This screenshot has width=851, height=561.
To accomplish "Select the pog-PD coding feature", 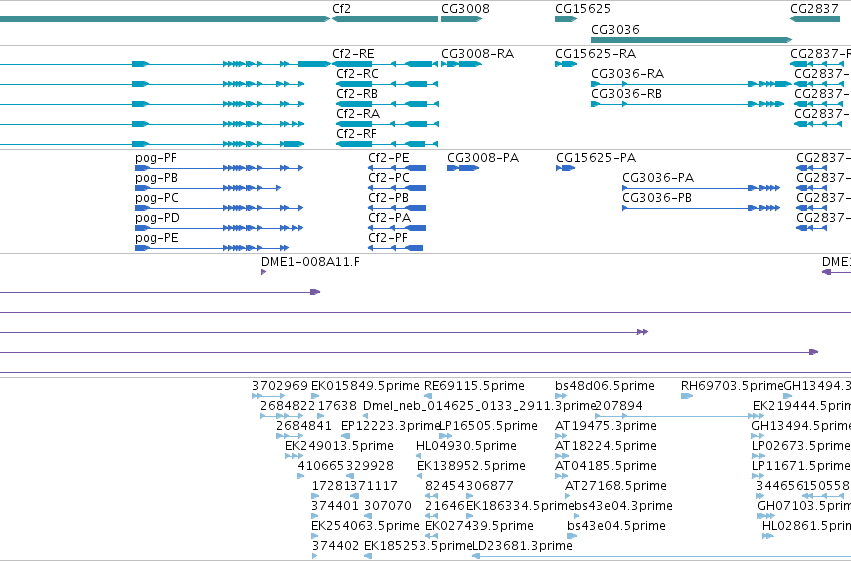I will click(219, 228).
